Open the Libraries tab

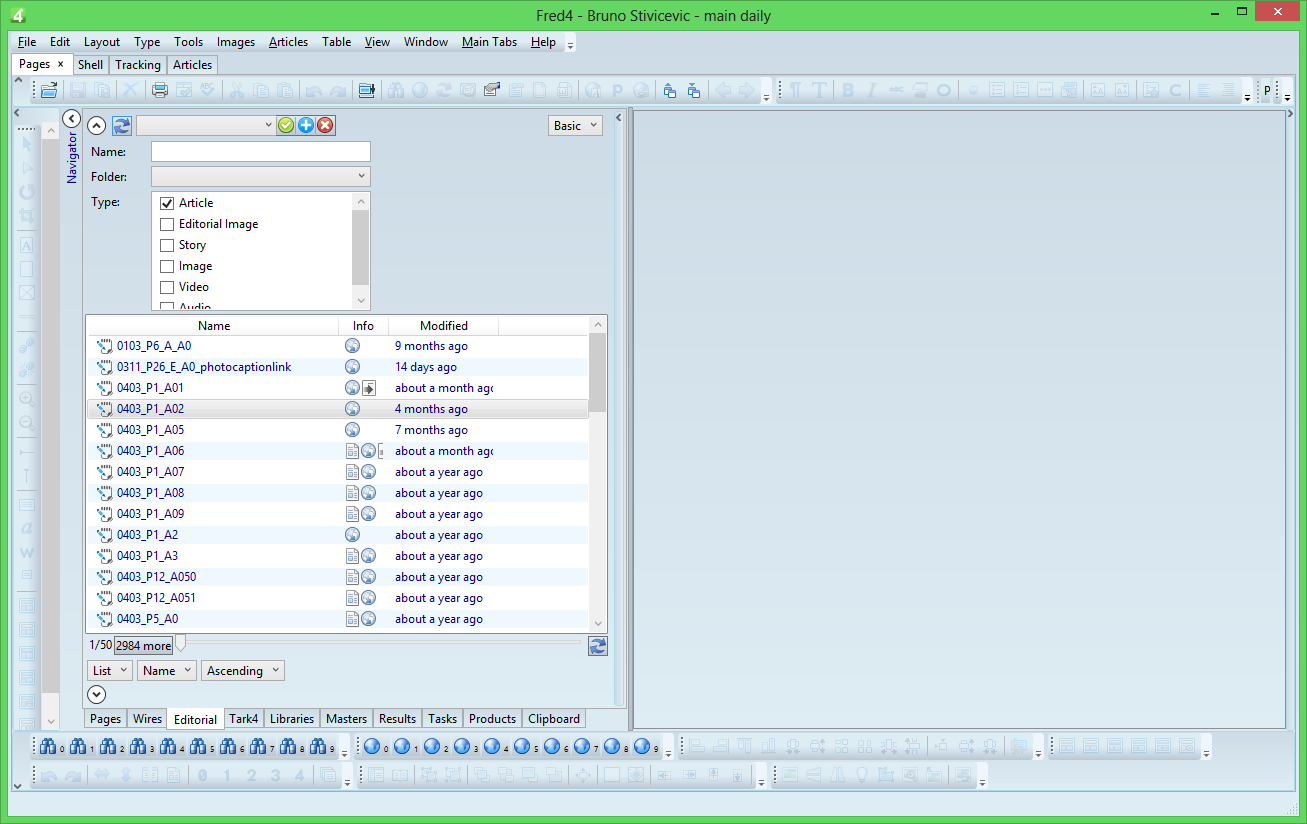291,719
